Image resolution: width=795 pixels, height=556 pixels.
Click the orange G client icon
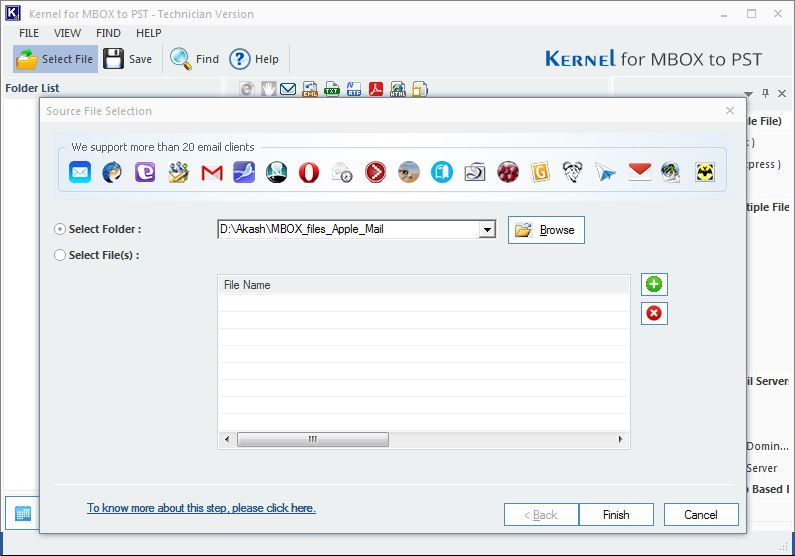pyautogui.click(x=540, y=172)
